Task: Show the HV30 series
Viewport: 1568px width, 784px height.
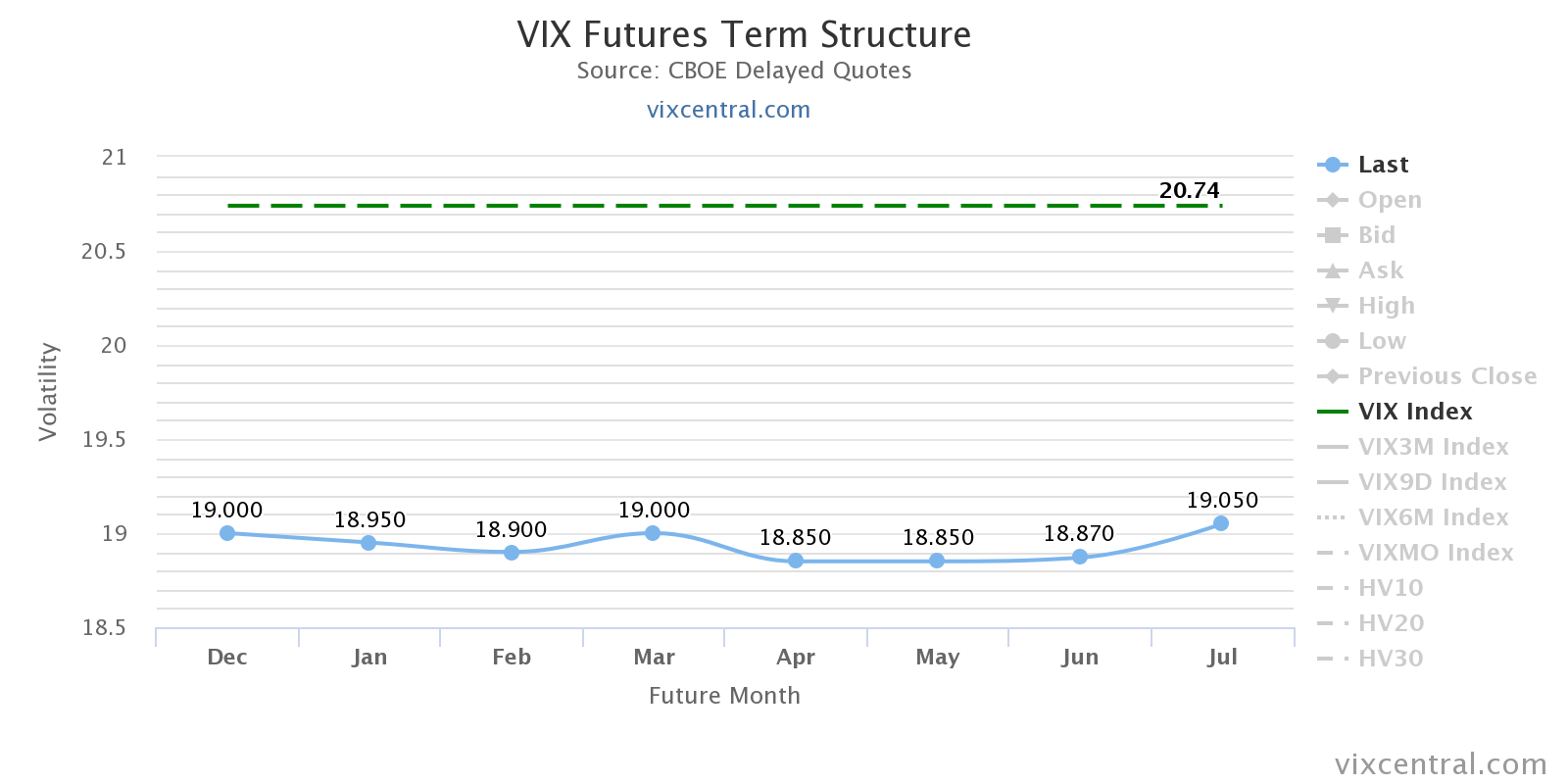Action: [1390, 659]
